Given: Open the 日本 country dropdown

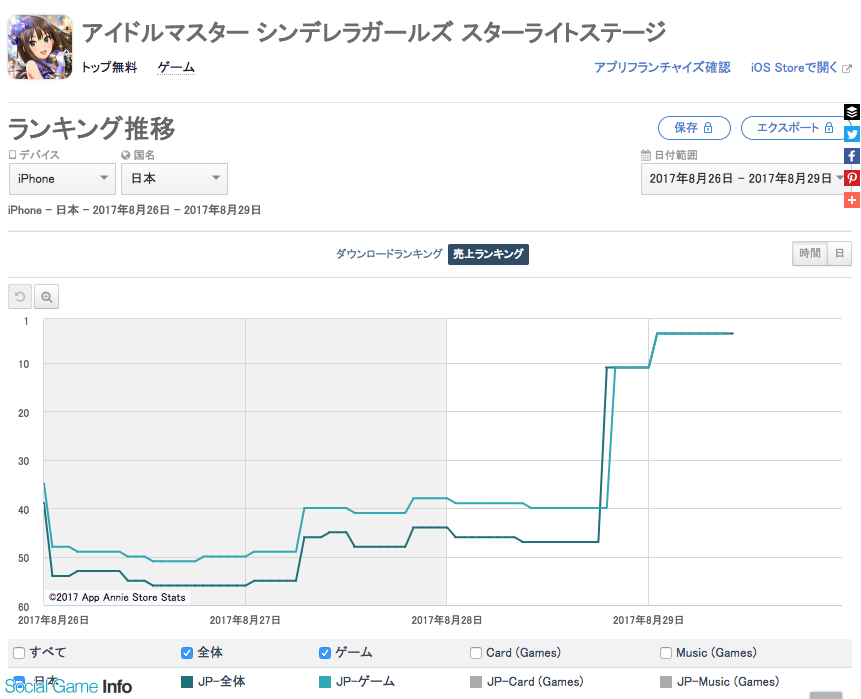Looking at the screenshot, I should pos(174,179).
